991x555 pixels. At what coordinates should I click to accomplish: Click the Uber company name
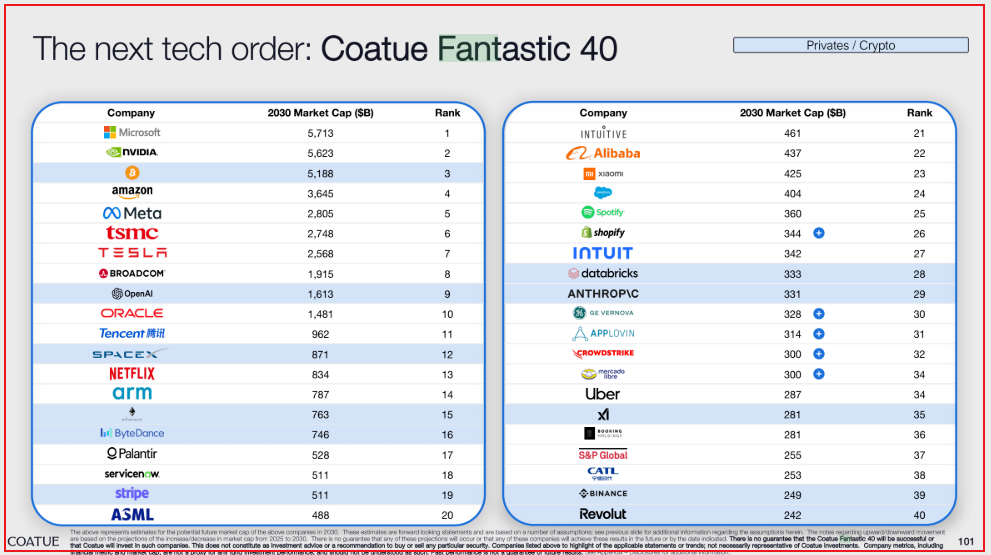[x=603, y=394]
